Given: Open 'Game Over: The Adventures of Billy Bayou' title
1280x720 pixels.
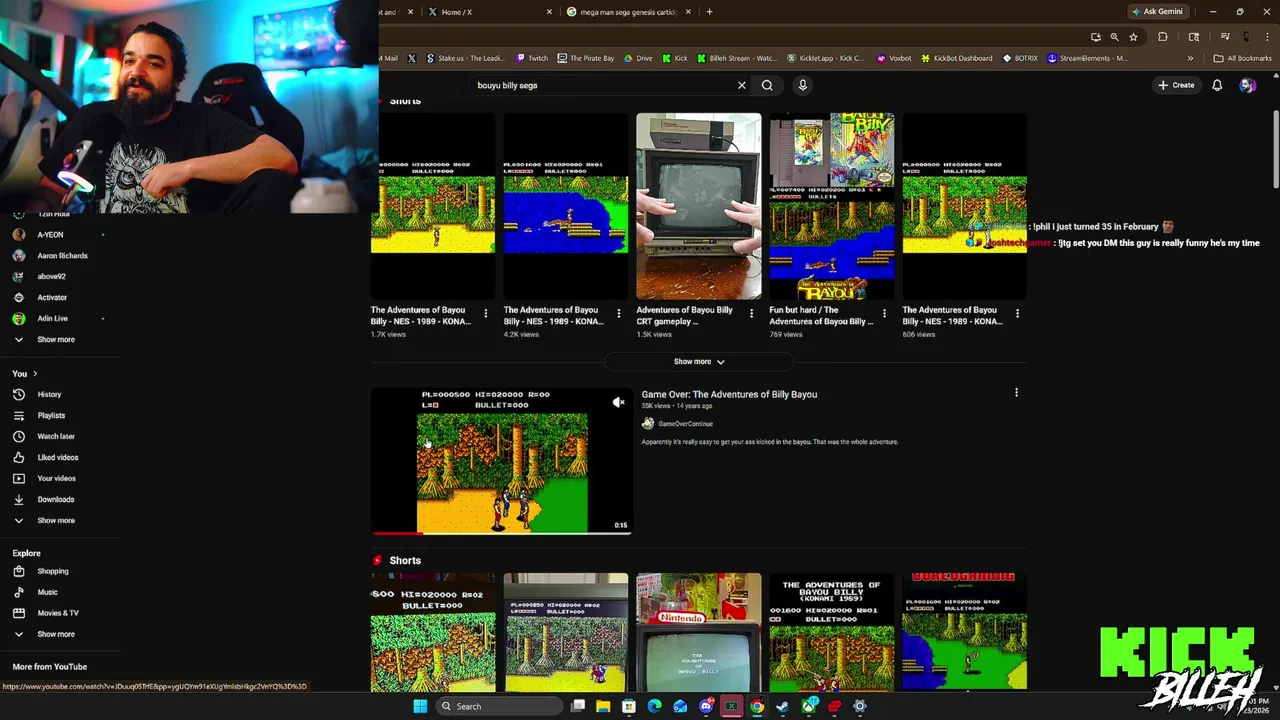Looking at the screenshot, I should (729, 394).
